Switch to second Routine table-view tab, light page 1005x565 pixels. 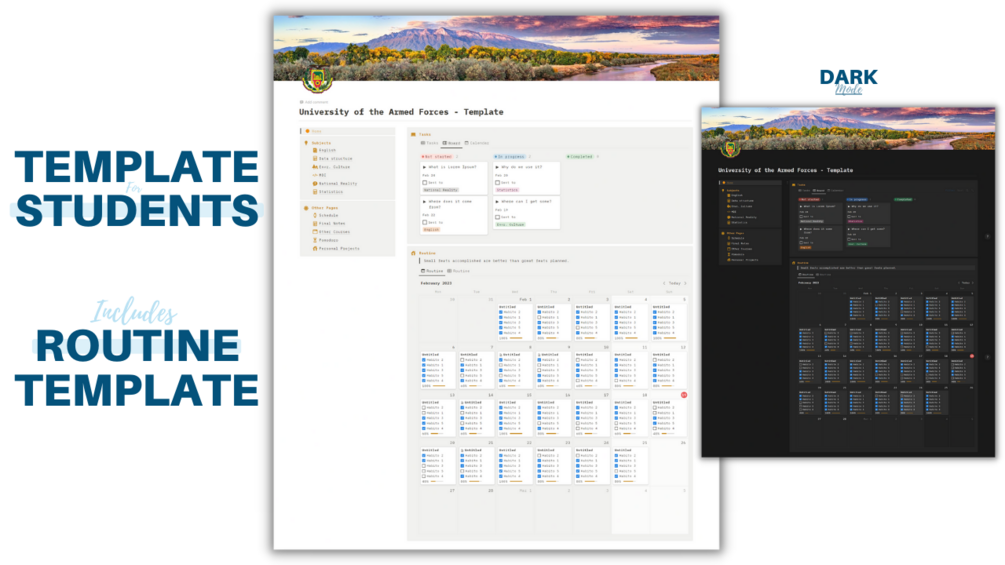pos(459,271)
